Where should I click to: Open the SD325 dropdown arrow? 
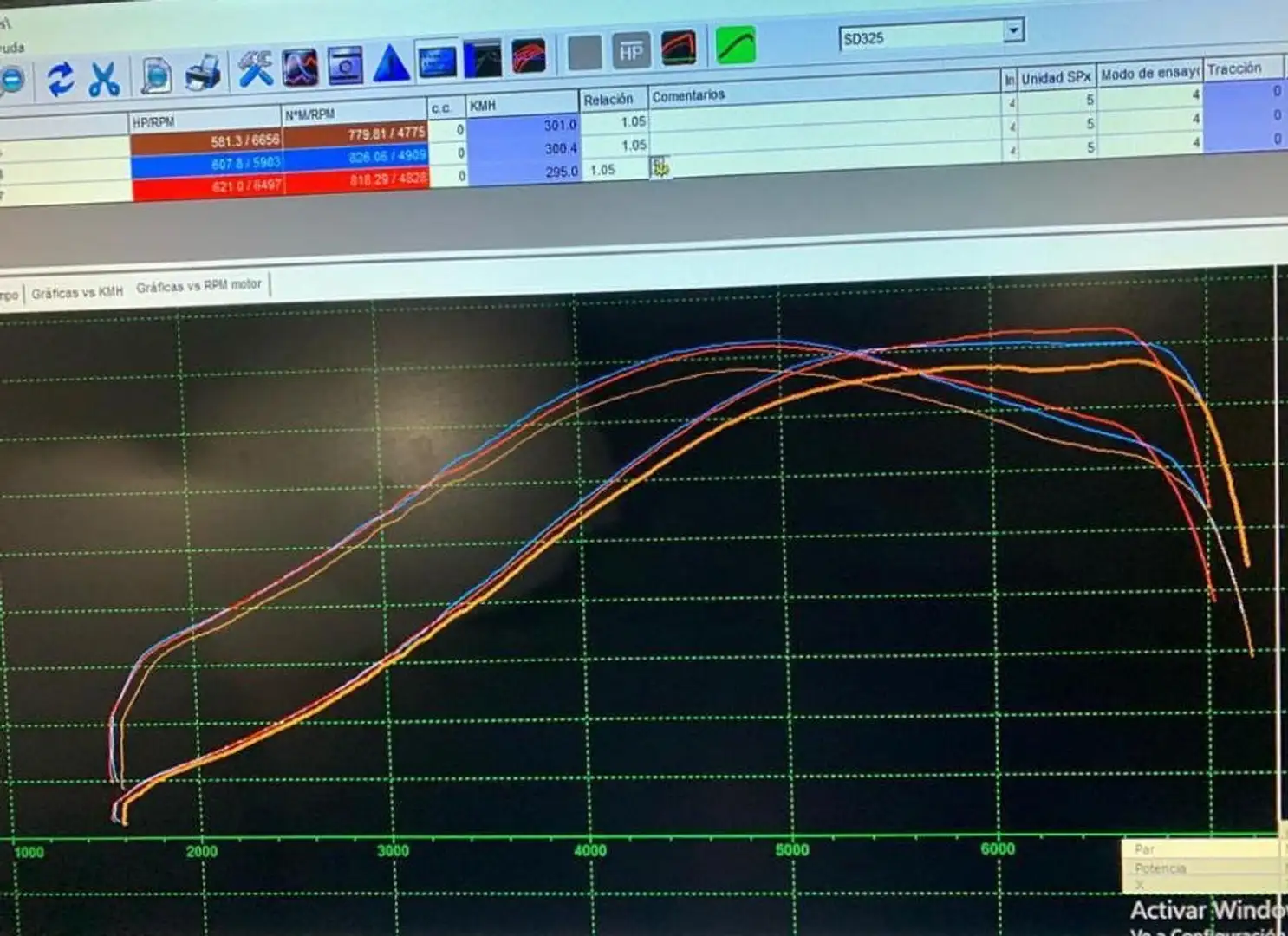point(1013,31)
